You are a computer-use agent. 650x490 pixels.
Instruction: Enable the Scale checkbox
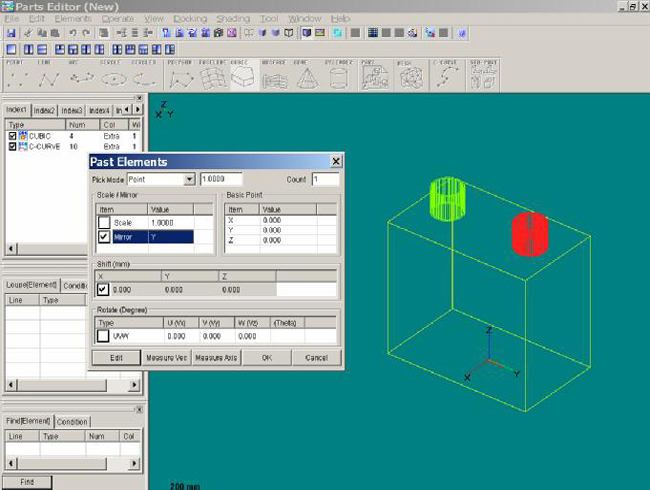pos(103,222)
